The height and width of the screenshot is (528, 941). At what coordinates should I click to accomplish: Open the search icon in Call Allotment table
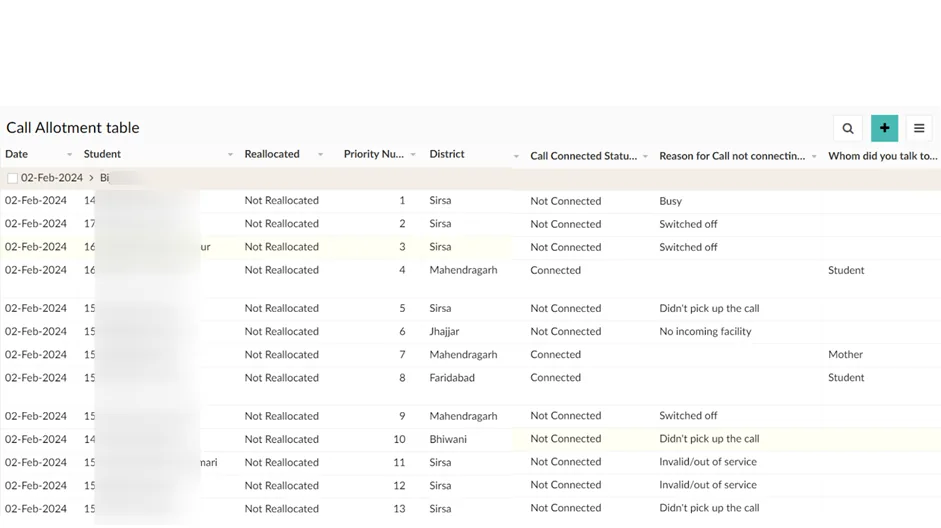pos(847,128)
